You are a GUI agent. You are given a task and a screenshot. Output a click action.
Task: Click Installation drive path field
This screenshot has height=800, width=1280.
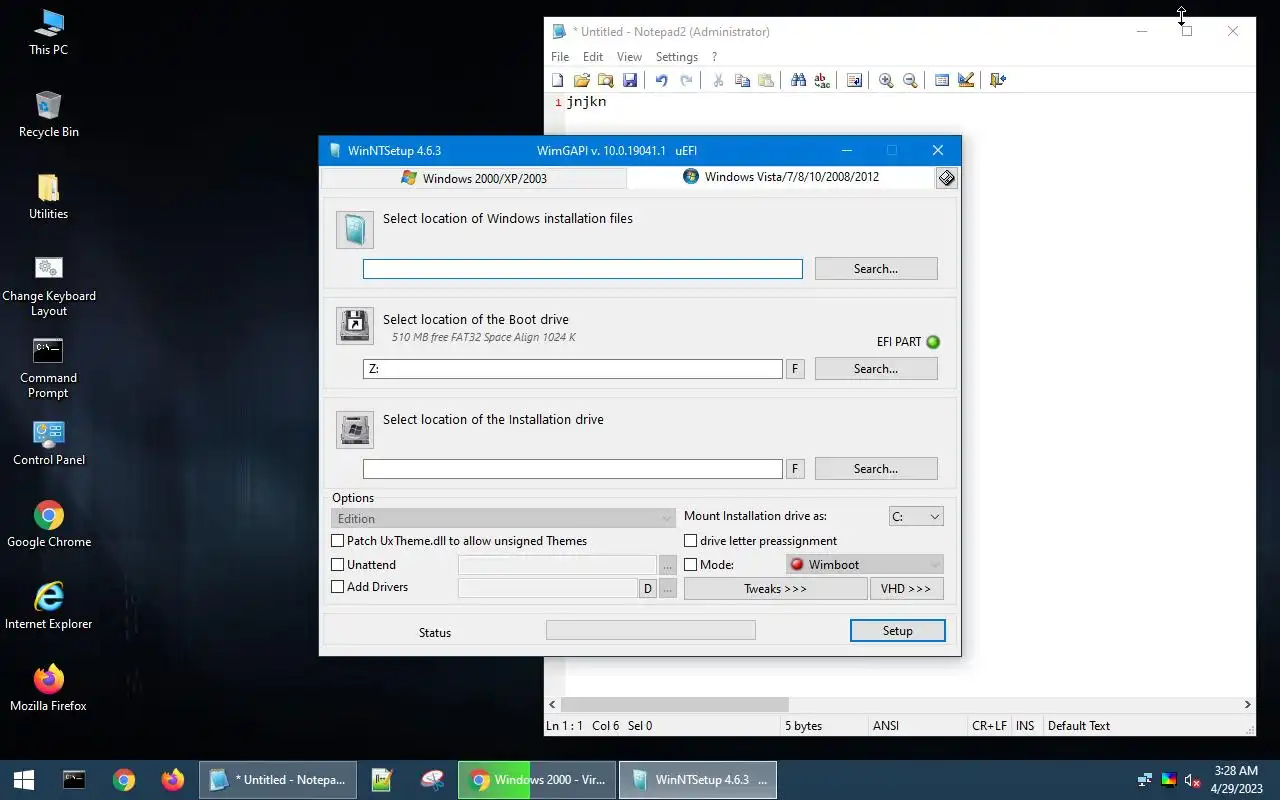(573, 469)
